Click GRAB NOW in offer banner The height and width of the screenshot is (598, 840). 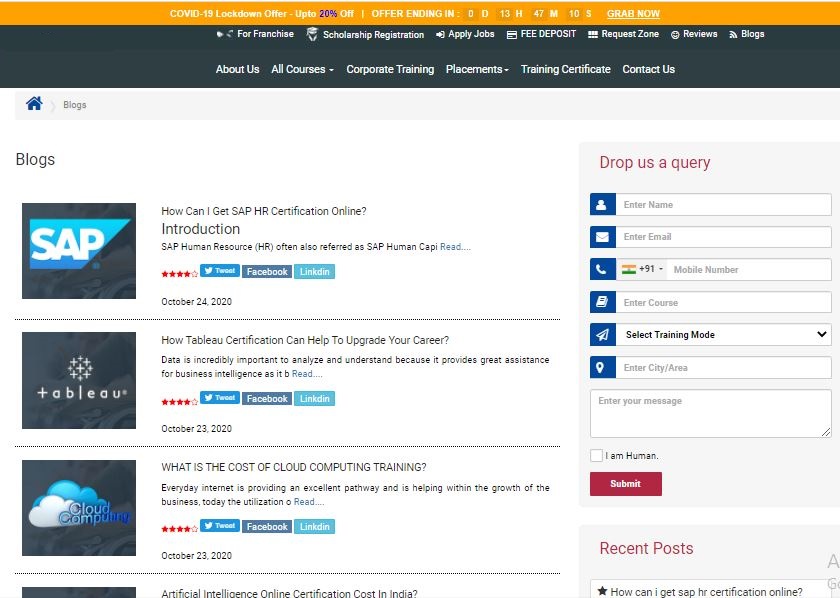tap(633, 13)
